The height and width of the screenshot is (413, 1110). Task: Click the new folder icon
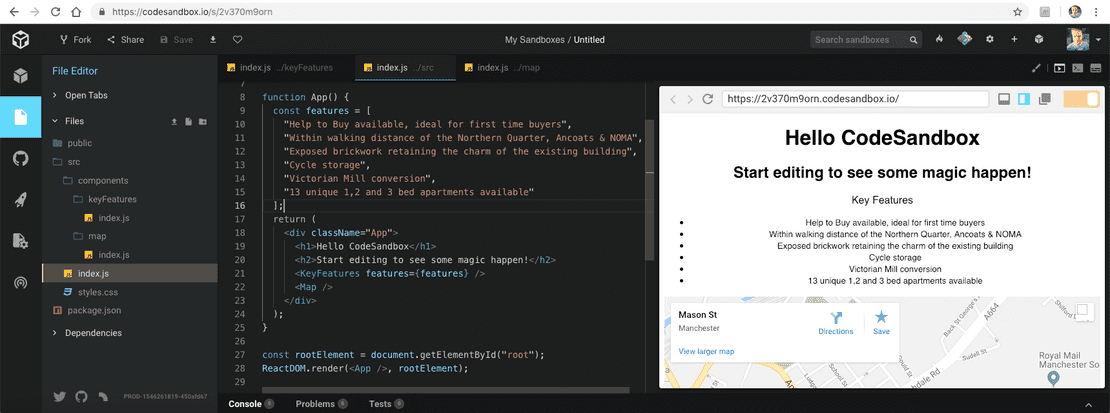(202, 122)
